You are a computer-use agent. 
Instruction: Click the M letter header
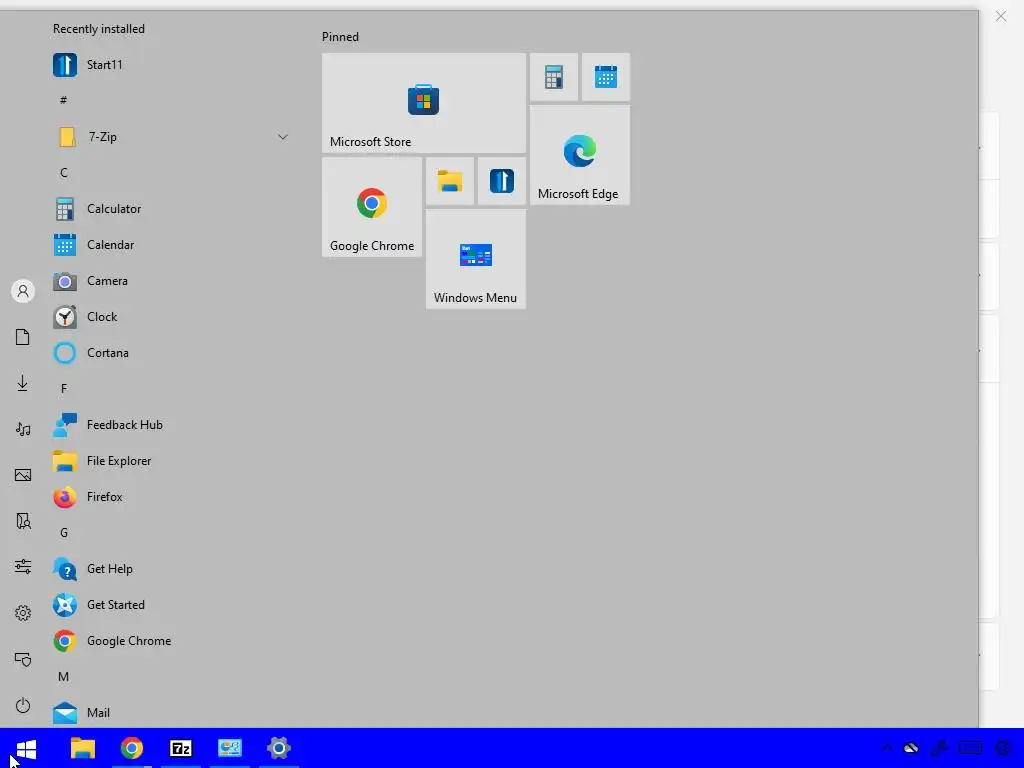[x=63, y=677]
